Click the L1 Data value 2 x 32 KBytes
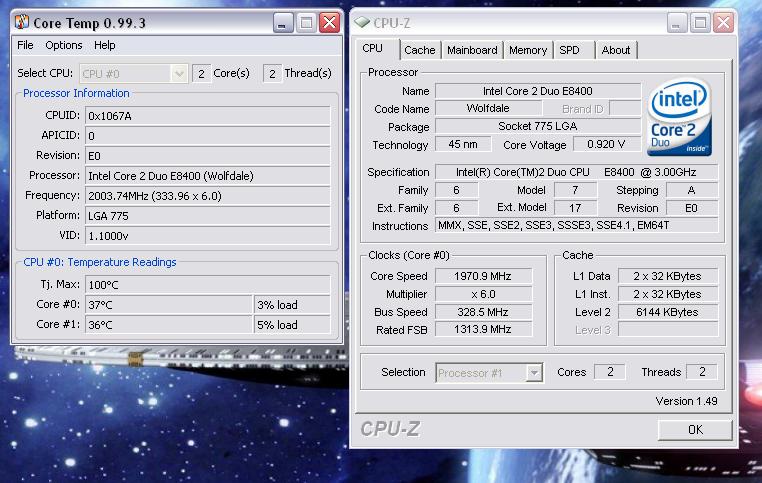 [668, 276]
